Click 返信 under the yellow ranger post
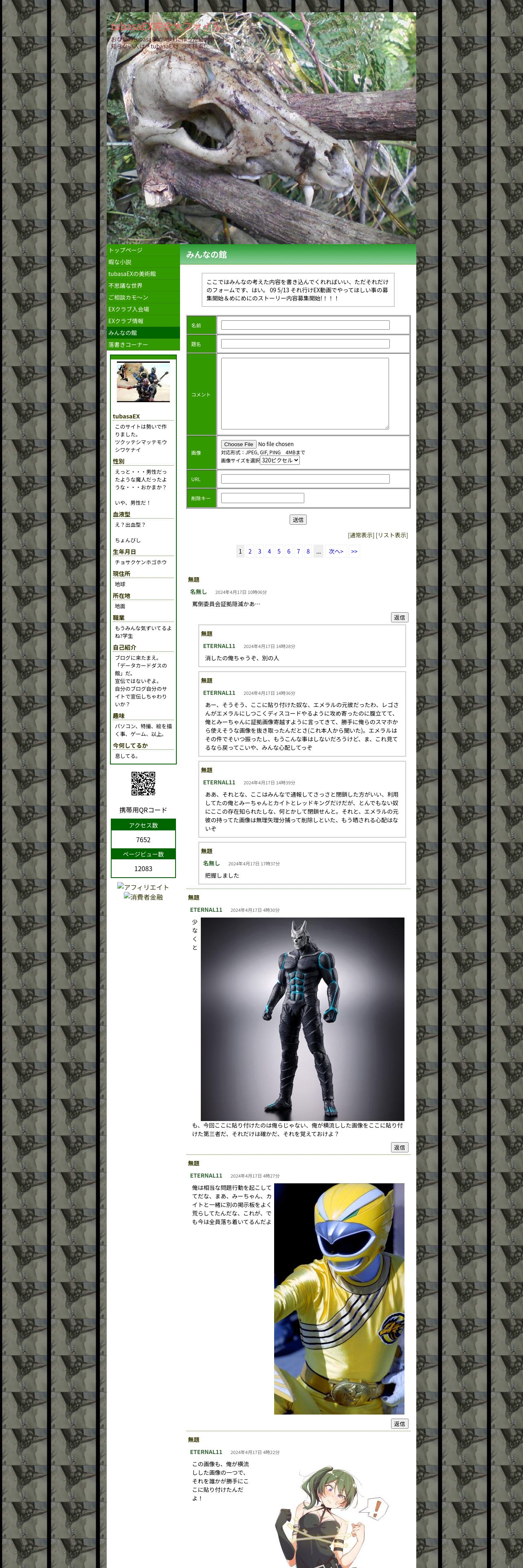523x1568 pixels. 400,1424
